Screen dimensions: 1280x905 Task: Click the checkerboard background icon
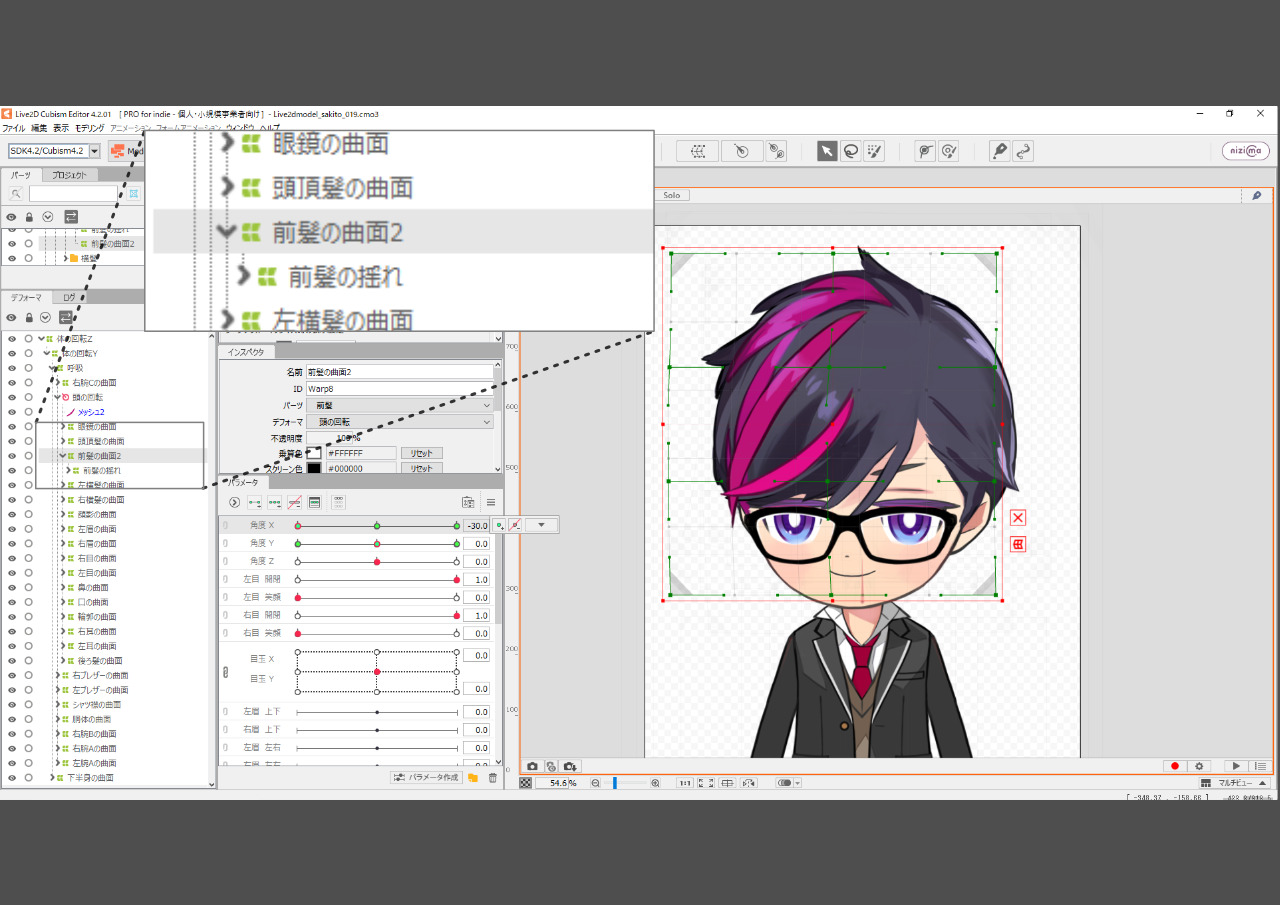[x=526, y=783]
